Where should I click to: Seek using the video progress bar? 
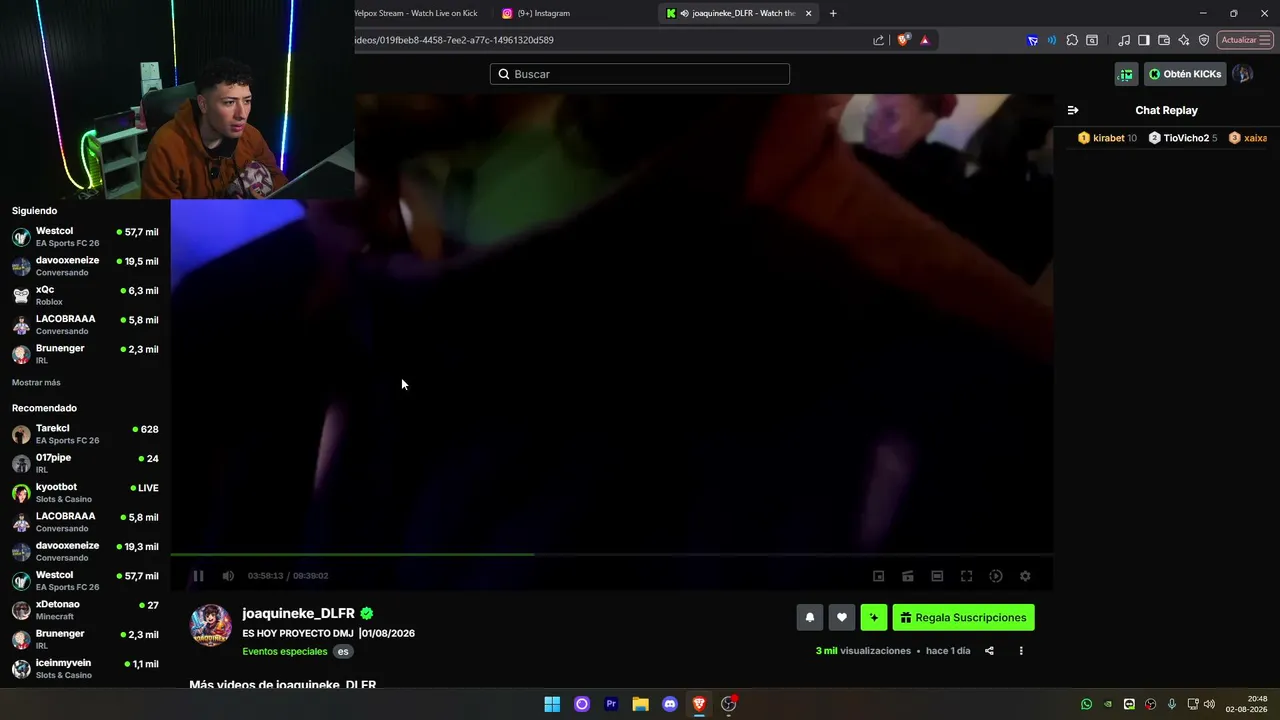tap(612, 554)
